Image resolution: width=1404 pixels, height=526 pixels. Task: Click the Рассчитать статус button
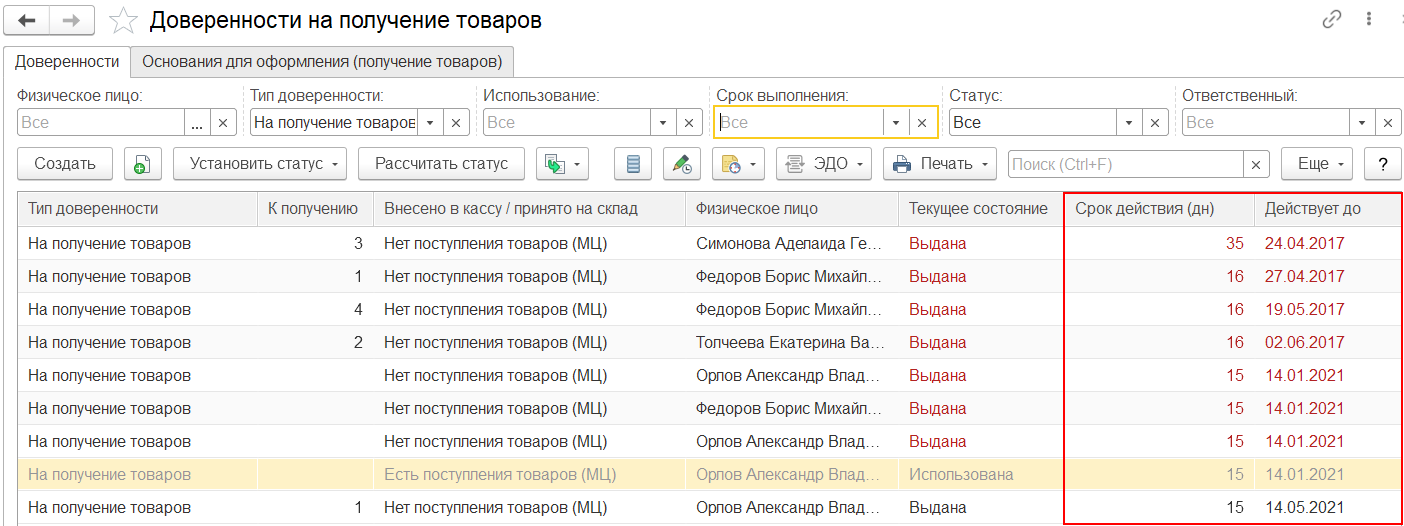pyautogui.click(x=442, y=164)
